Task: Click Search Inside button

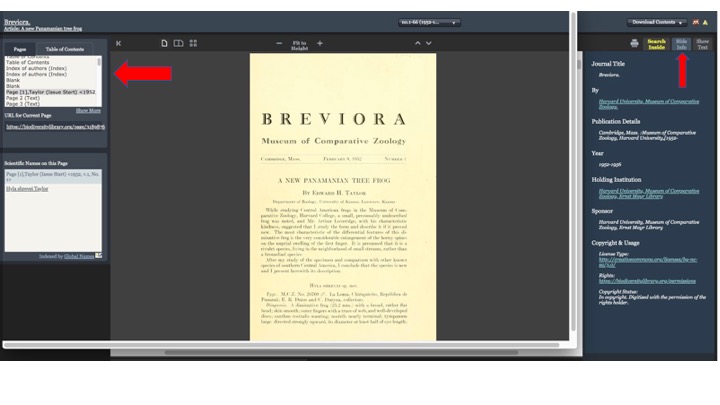Action: 656,44
